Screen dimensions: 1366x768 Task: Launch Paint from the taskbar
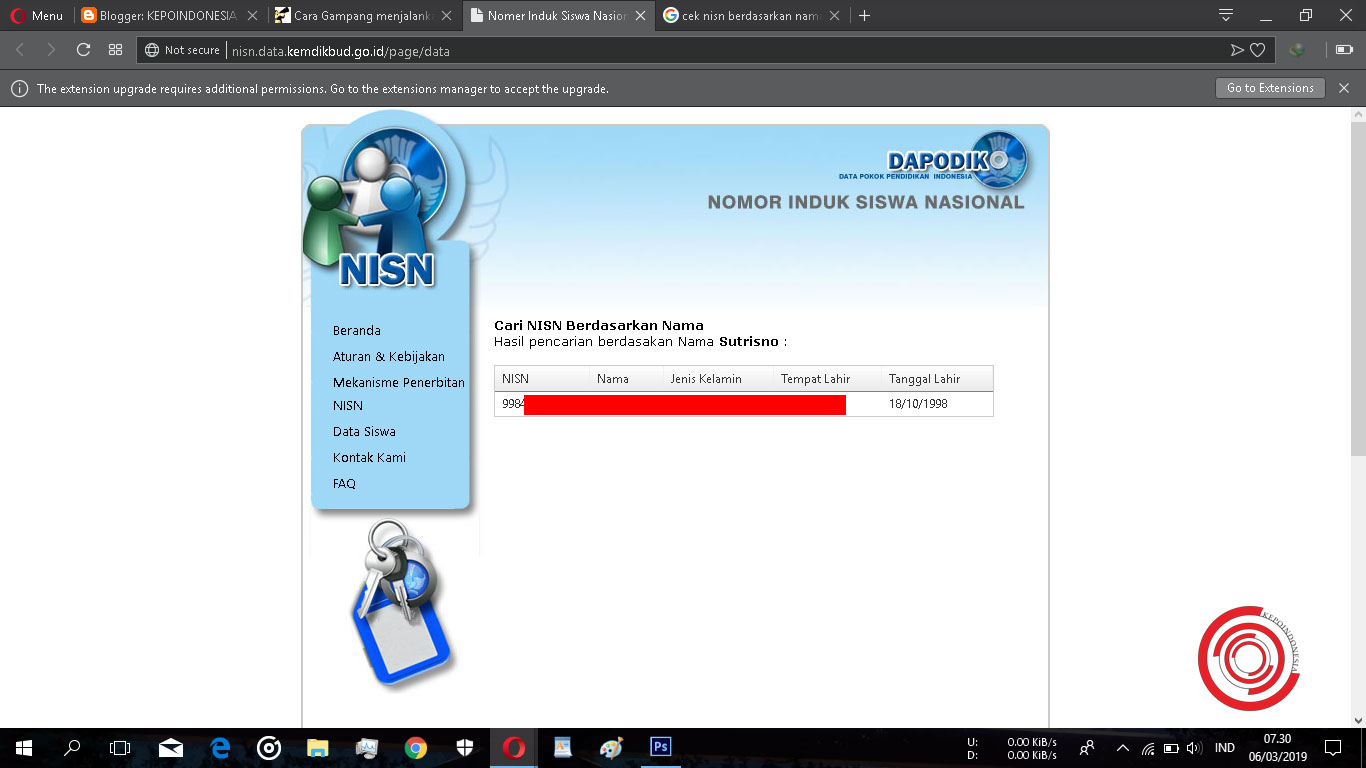tap(610, 747)
